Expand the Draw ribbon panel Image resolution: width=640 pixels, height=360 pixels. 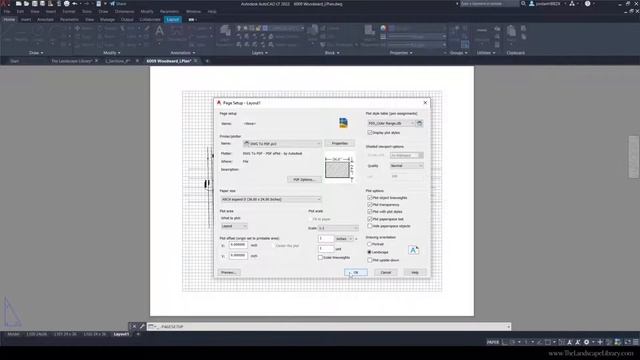[x=36, y=53]
